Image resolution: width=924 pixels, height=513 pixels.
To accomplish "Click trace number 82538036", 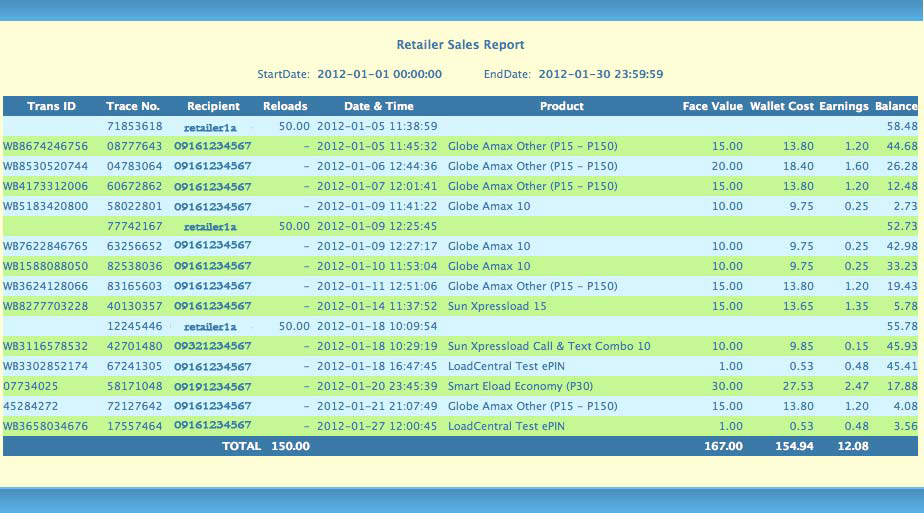I will coord(134,266).
